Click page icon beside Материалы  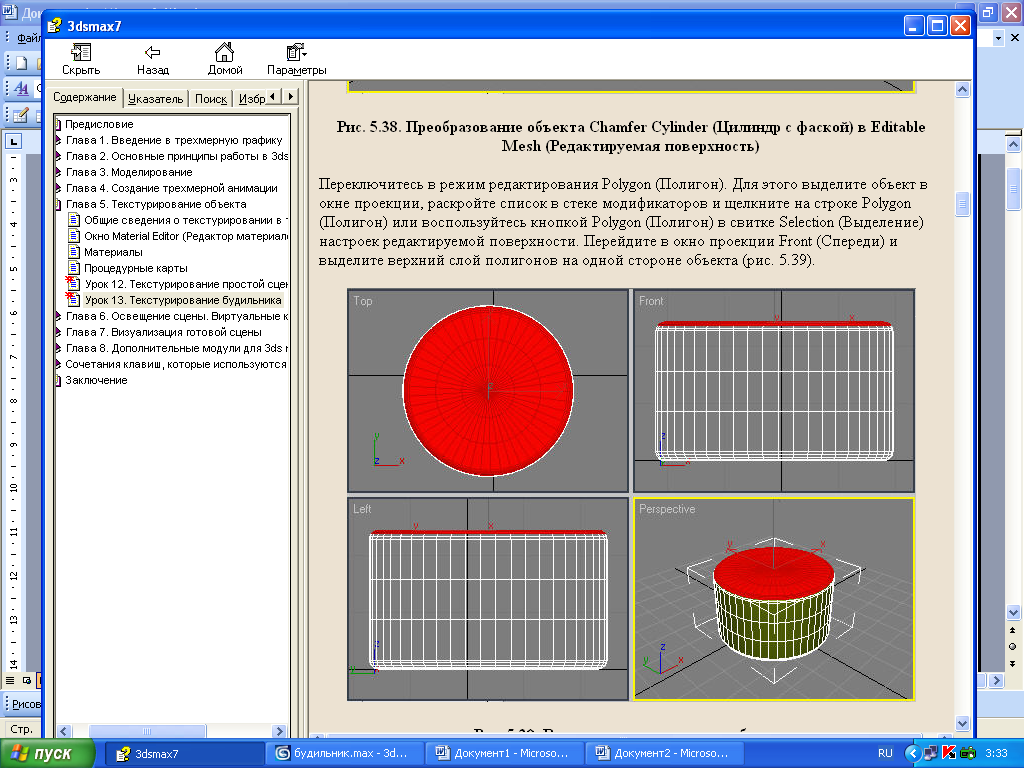[74, 251]
